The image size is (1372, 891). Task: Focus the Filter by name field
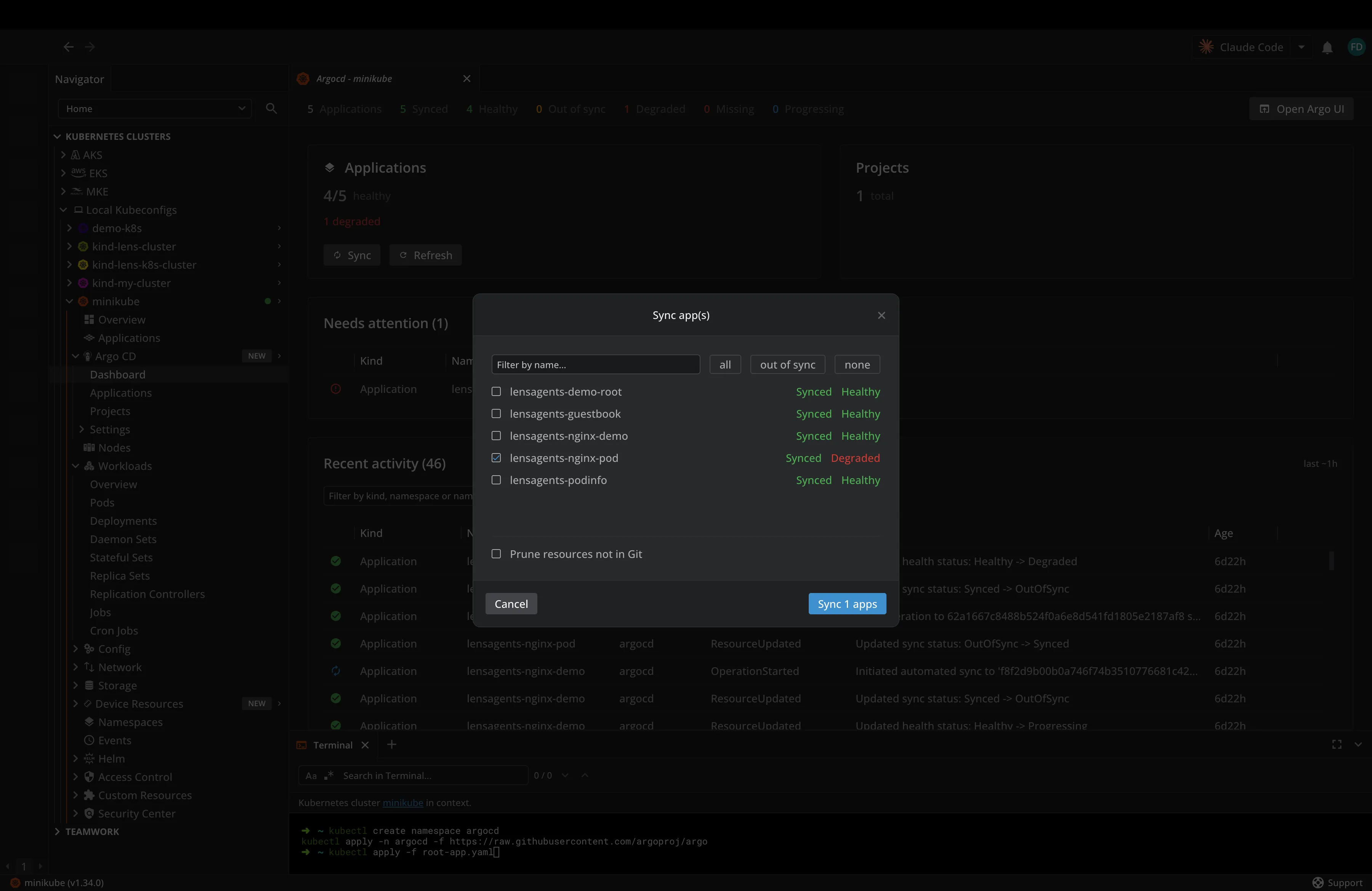coord(596,364)
